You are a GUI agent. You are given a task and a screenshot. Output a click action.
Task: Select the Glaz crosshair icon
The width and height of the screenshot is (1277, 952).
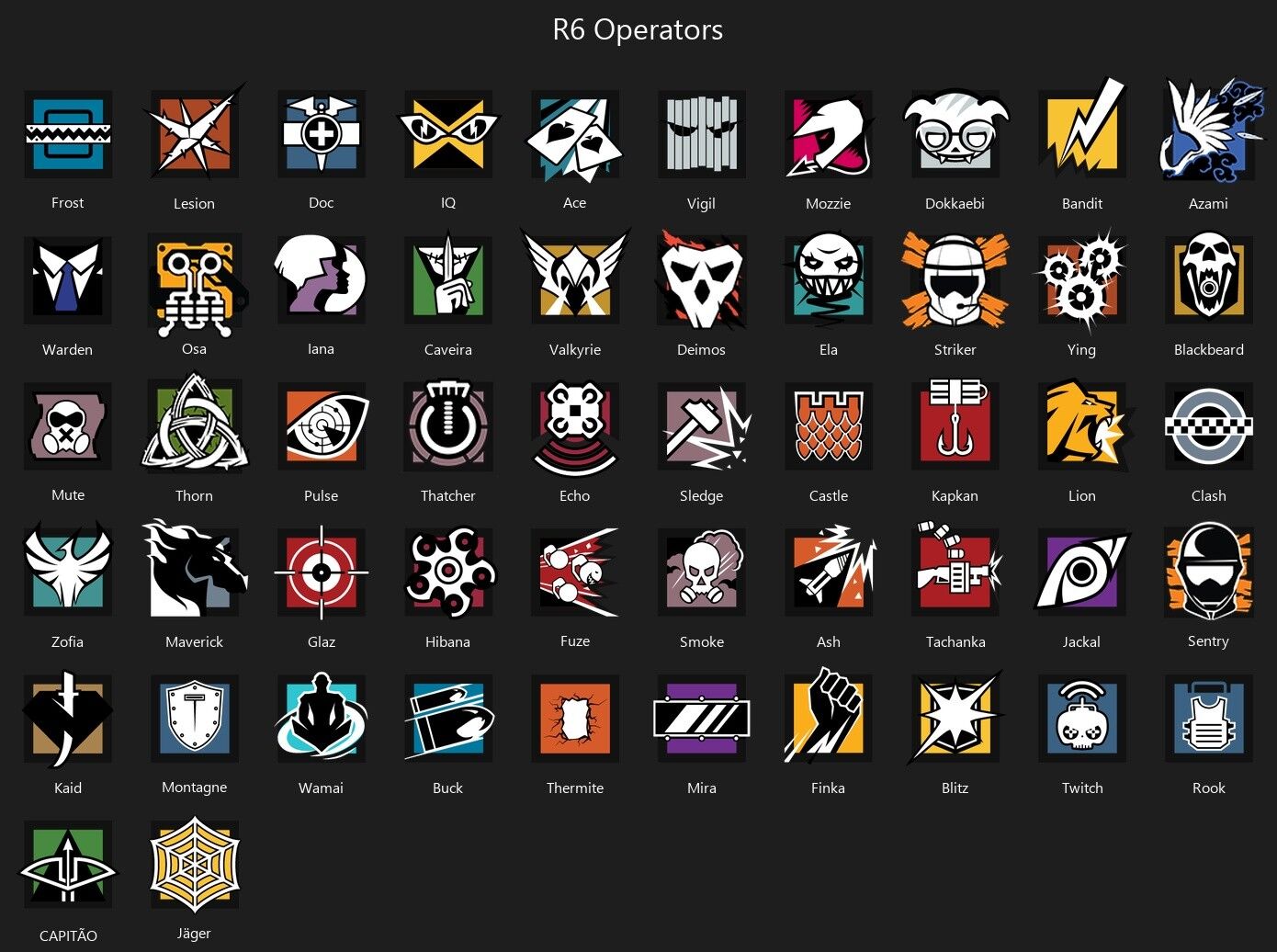[x=322, y=572]
